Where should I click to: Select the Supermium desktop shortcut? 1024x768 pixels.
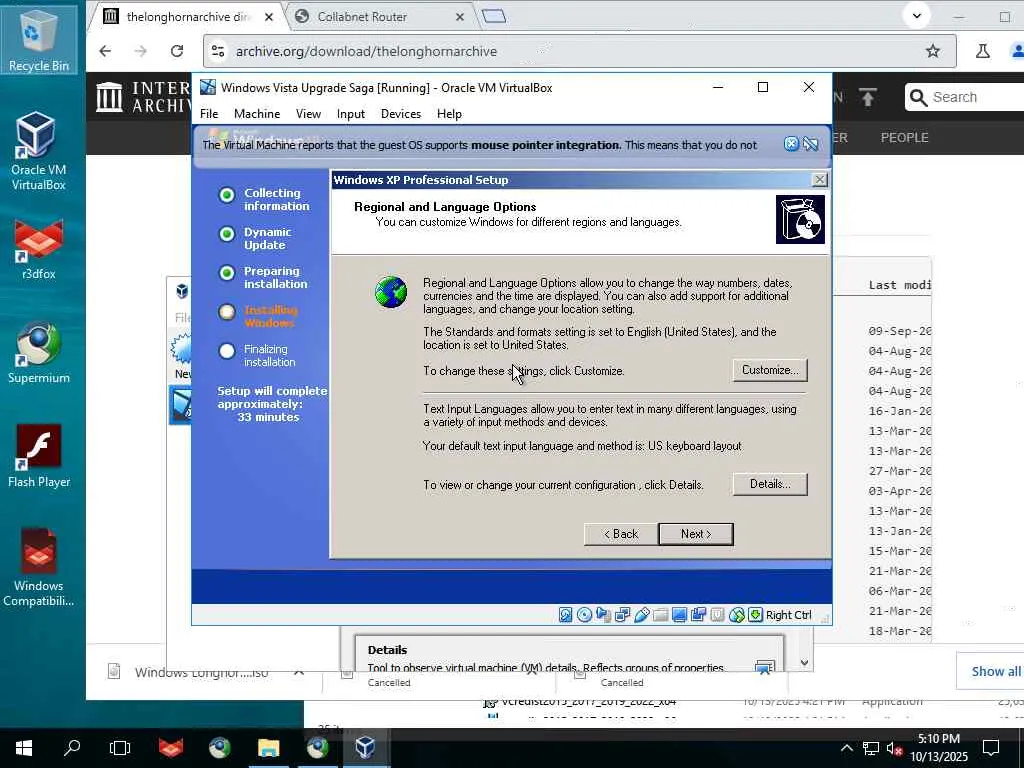point(39,353)
